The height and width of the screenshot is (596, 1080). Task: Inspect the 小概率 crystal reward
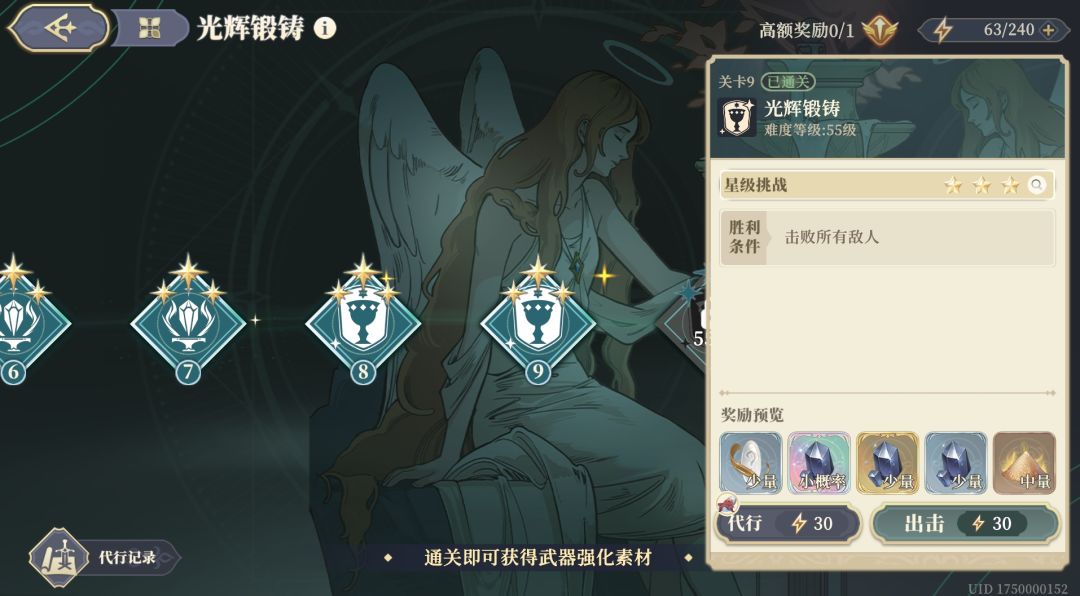click(x=819, y=462)
